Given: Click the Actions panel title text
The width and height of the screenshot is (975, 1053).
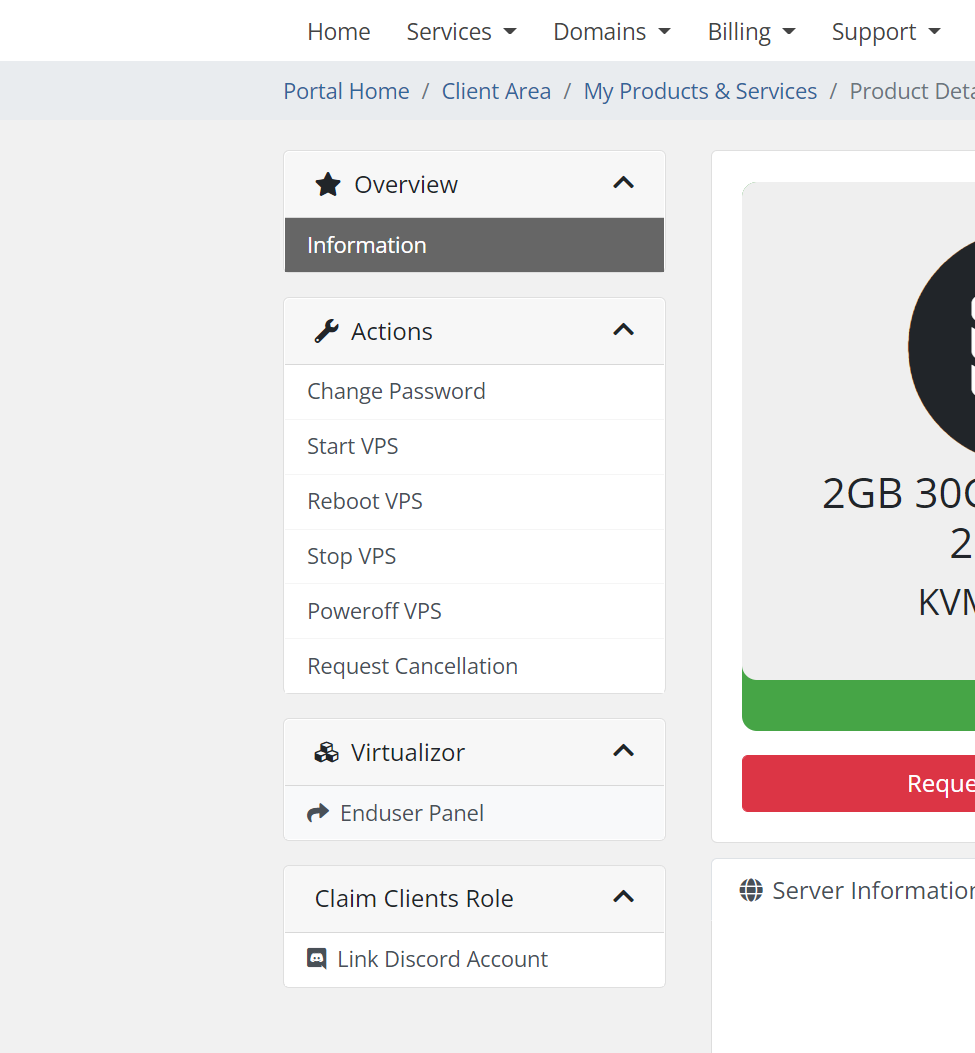Looking at the screenshot, I should pyautogui.click(x=391, y=332).
